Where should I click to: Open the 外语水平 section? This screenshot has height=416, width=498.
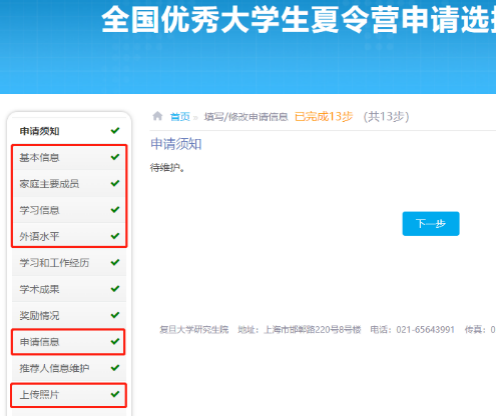pos(69,236)
